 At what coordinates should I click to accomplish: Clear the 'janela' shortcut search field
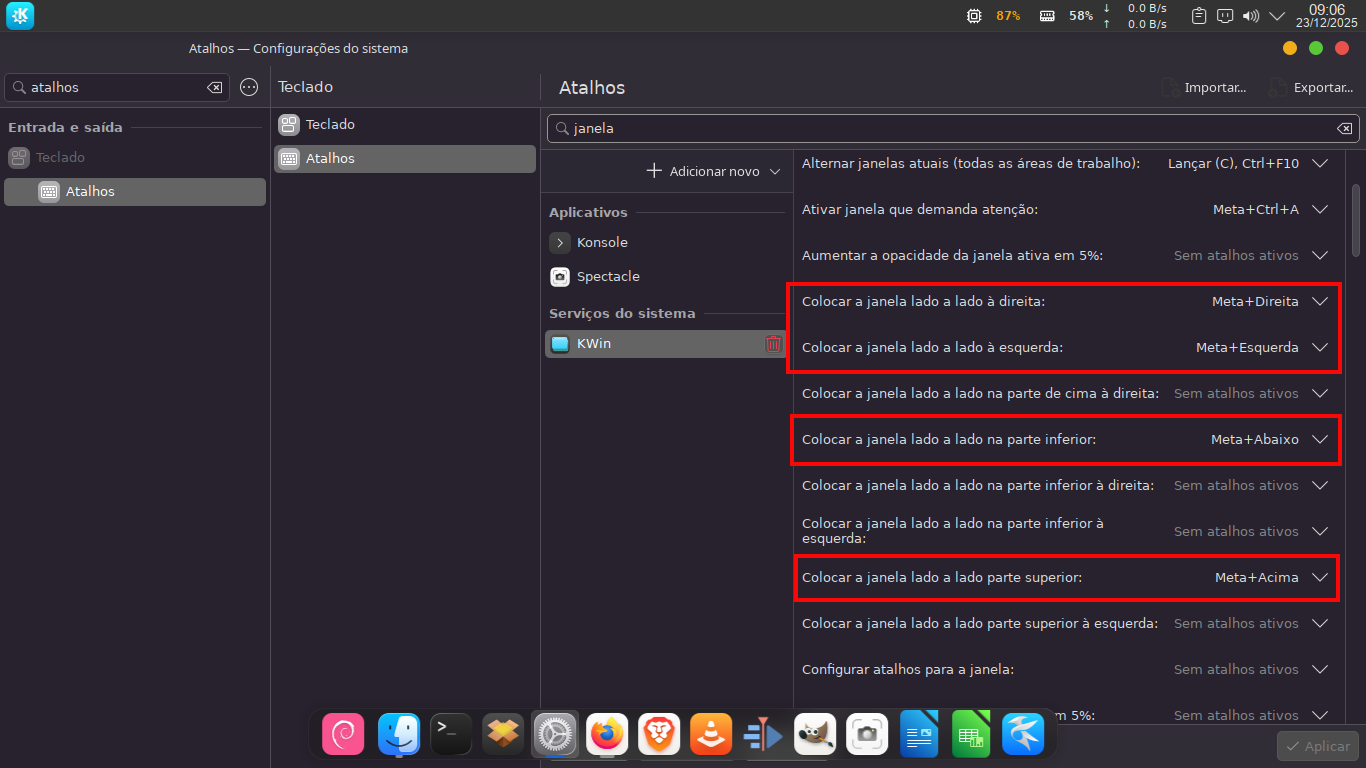click(x=1344, y=128)
